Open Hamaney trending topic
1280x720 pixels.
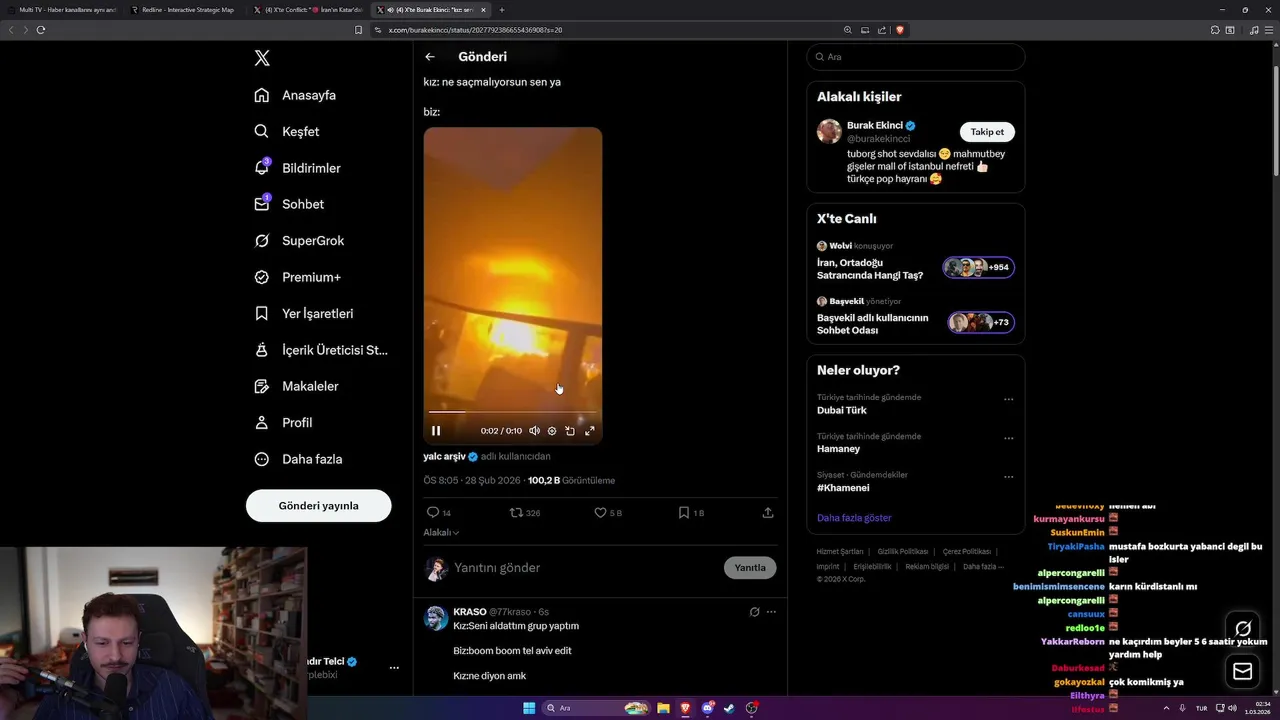[838, 449]
